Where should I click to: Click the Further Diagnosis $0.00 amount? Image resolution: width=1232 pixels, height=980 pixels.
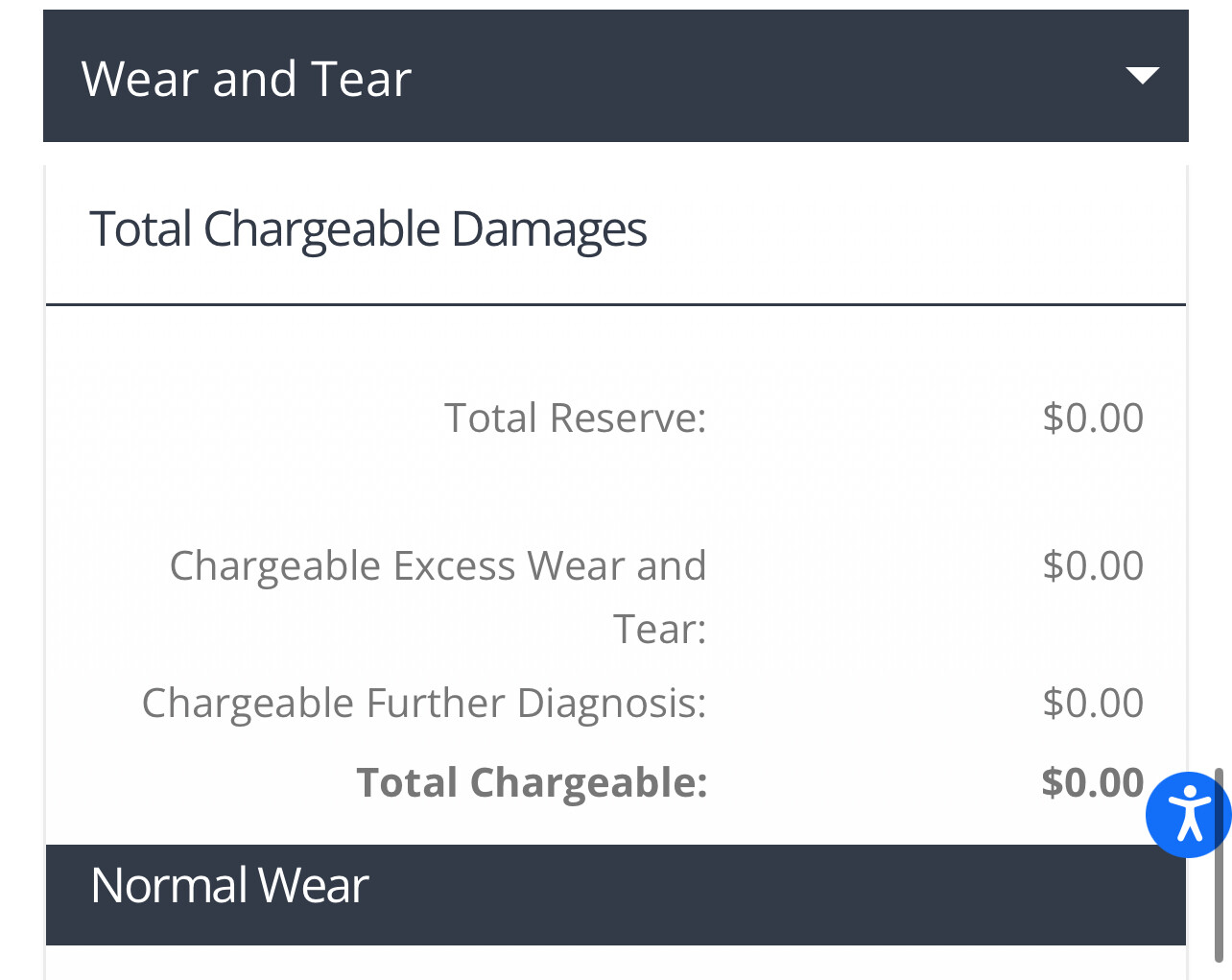(1093, 704)
